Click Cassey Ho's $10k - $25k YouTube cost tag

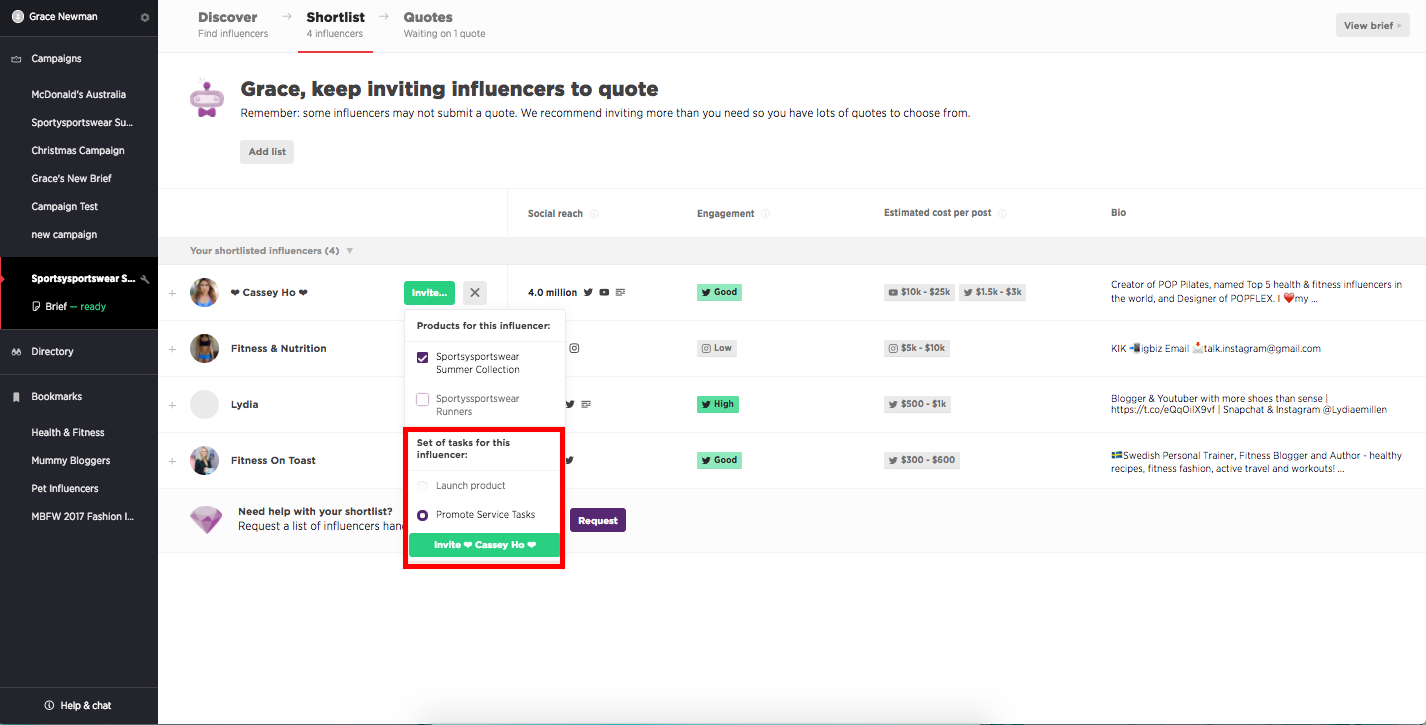pos(919,293)
